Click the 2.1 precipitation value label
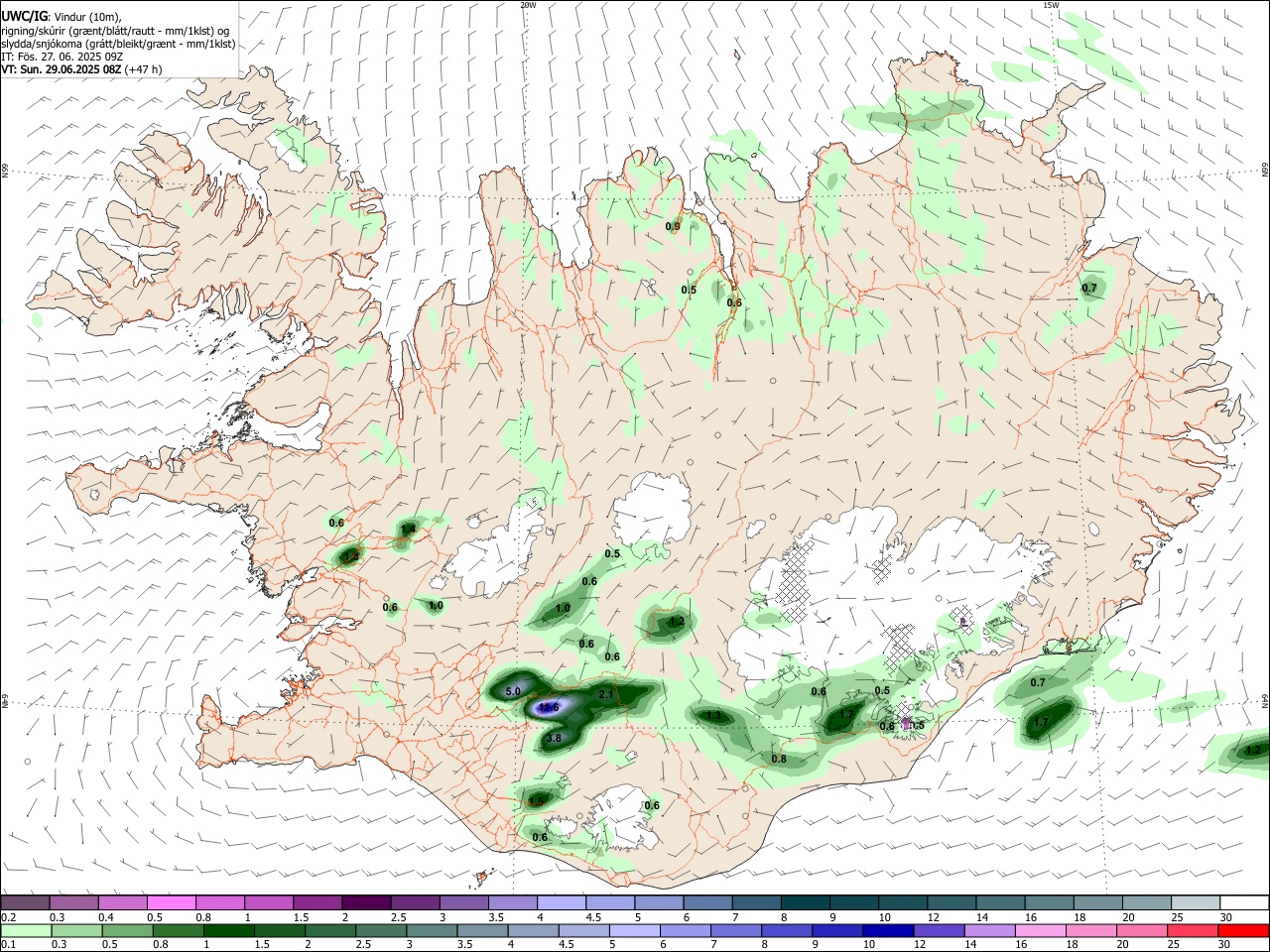The width and height of the screenshot is (1270, 952). pyautogui.click(x=606, y=694)
